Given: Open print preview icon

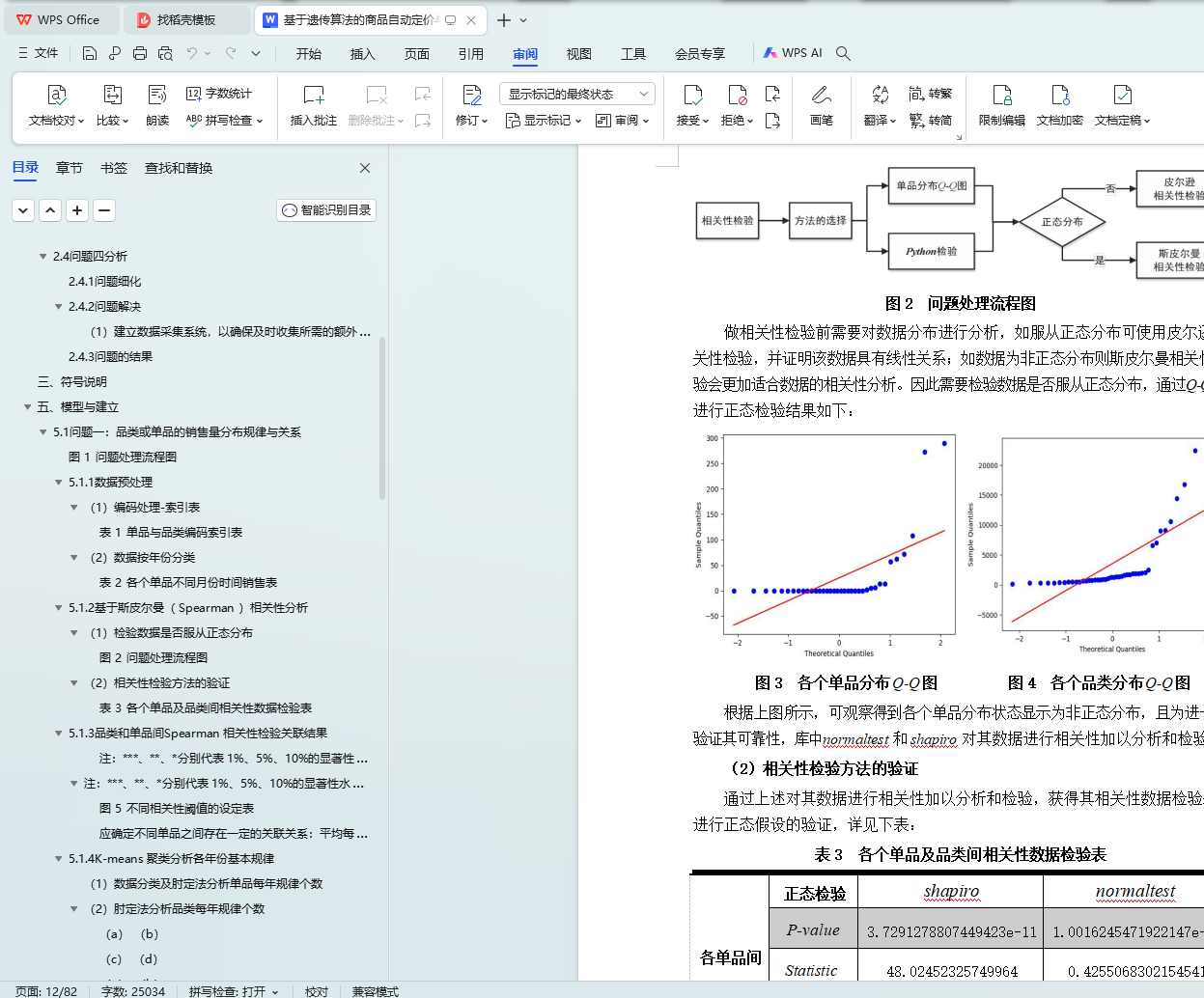Looking at the screenshot, I should pos(165,53).
